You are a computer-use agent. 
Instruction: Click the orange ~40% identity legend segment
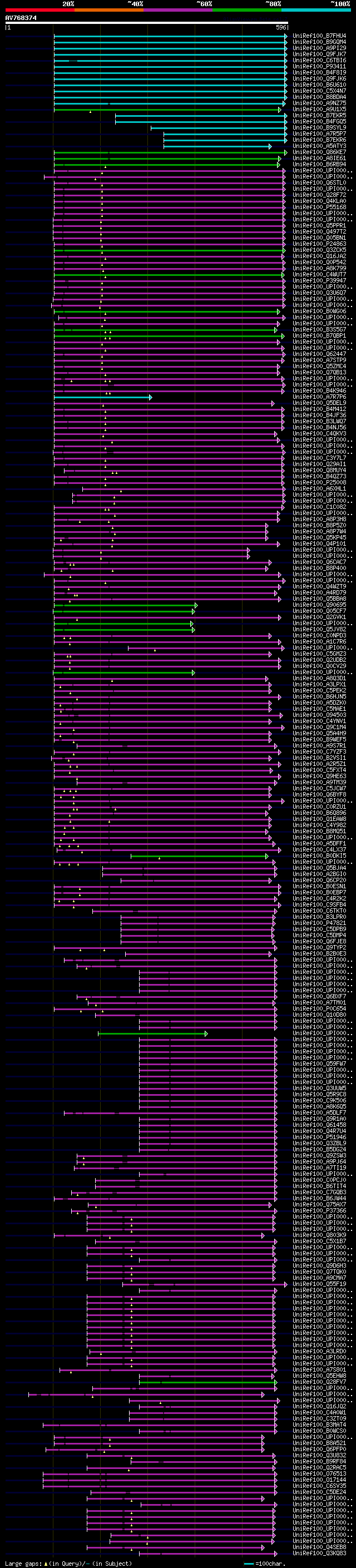click(x=108, y=11)
